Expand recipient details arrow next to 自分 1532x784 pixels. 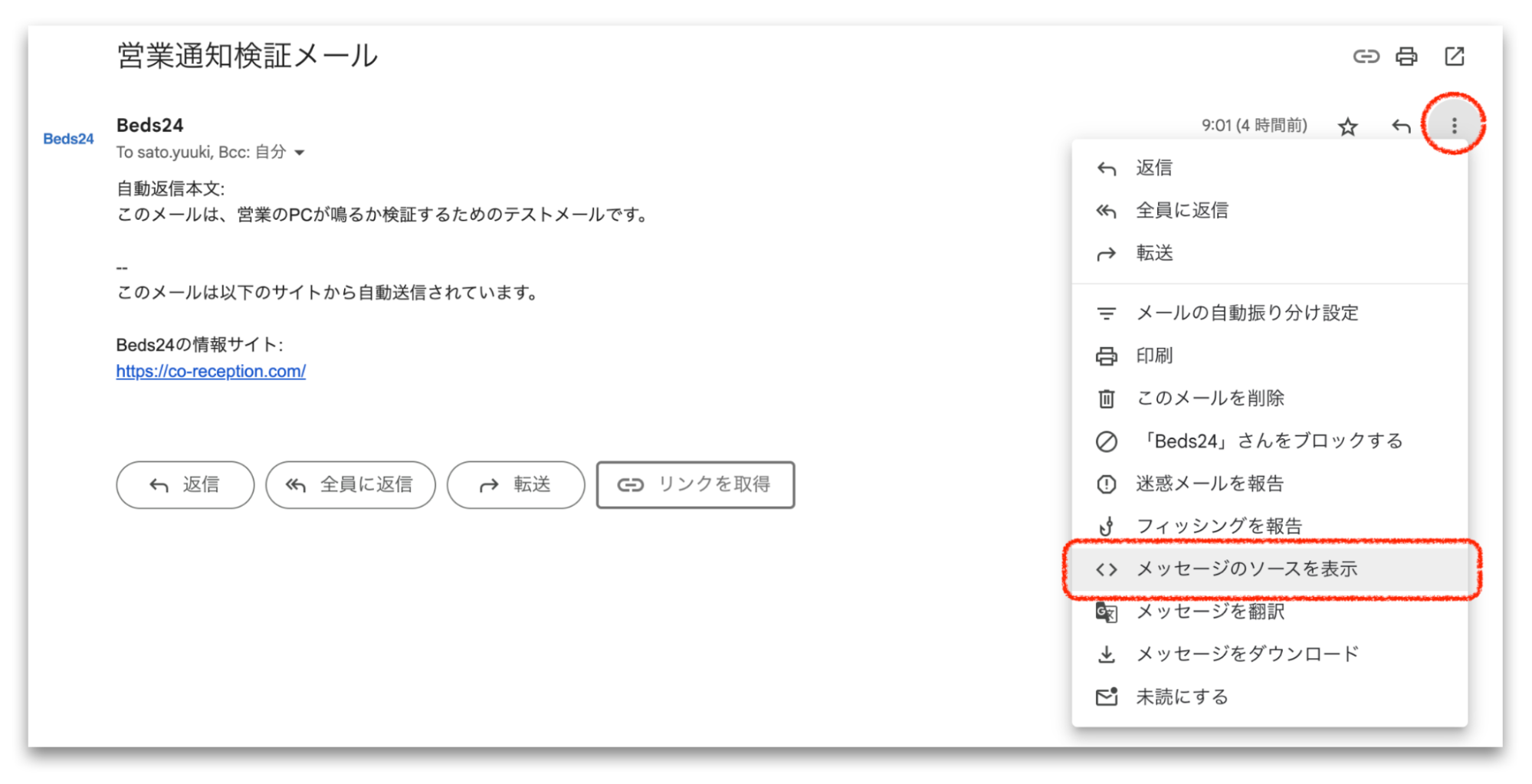300,153
